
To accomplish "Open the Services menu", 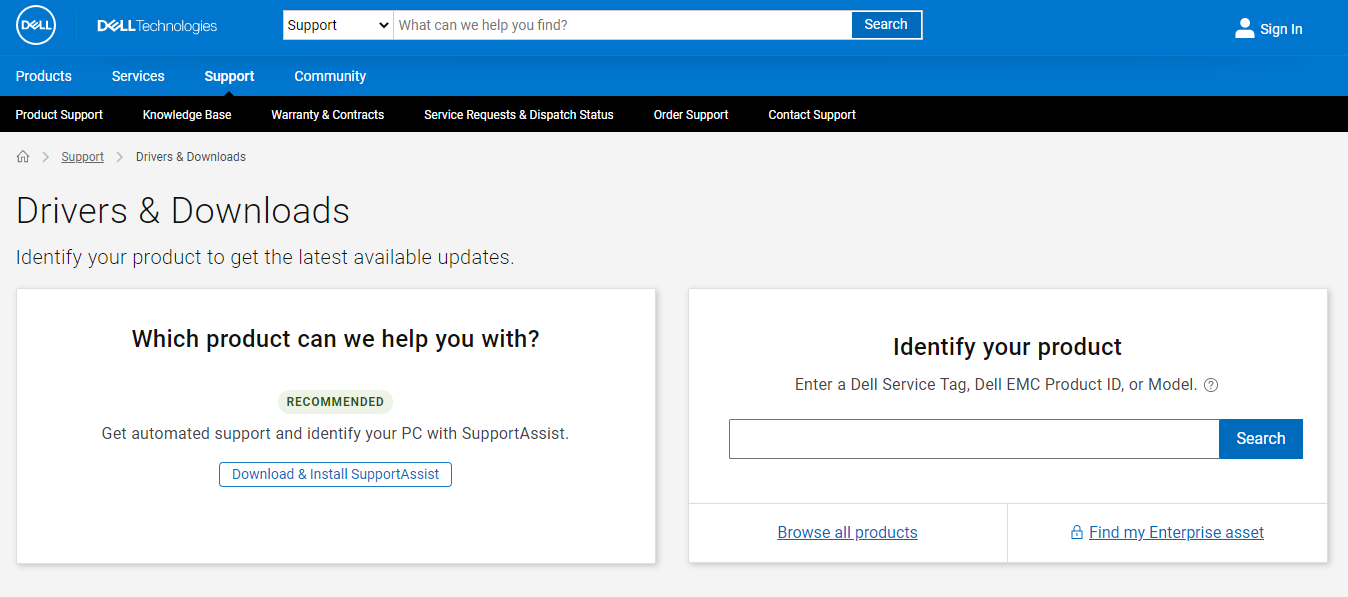I will pos(138,76).
